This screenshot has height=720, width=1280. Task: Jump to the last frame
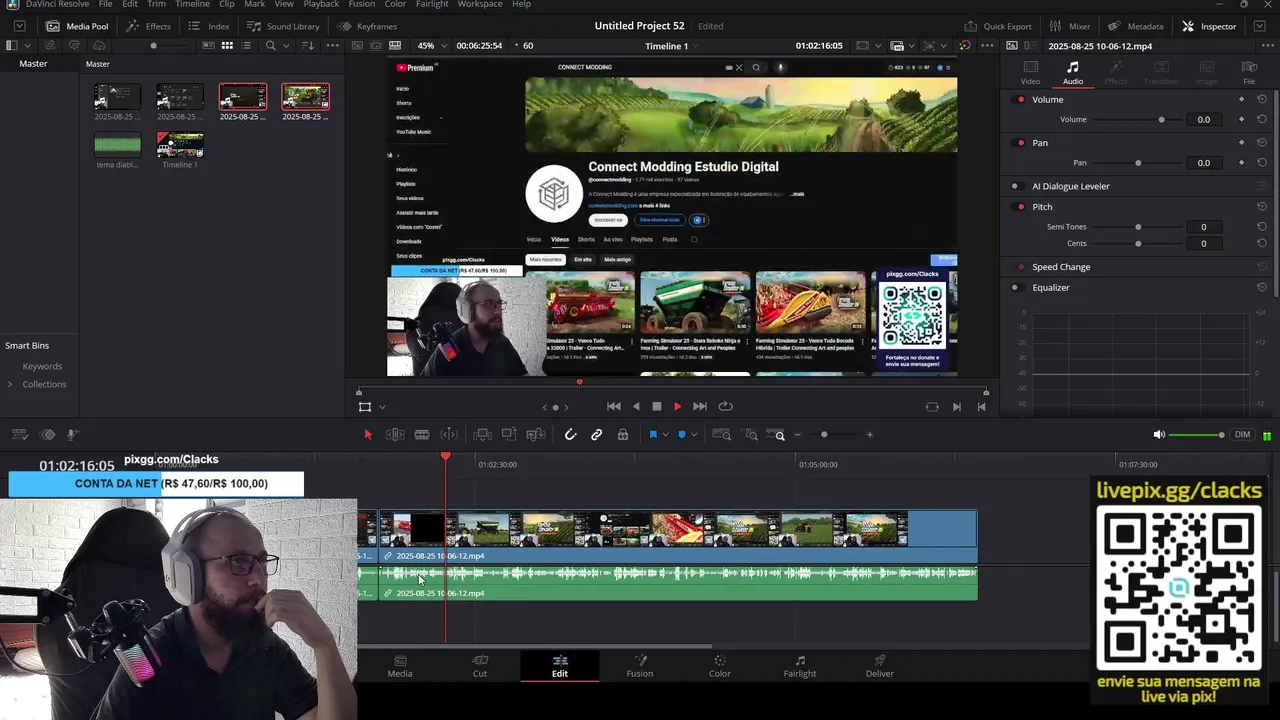(700, 406)
